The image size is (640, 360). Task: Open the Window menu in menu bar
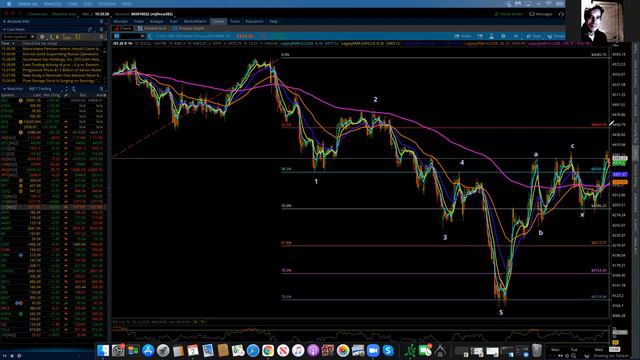(x=107, y=4)
